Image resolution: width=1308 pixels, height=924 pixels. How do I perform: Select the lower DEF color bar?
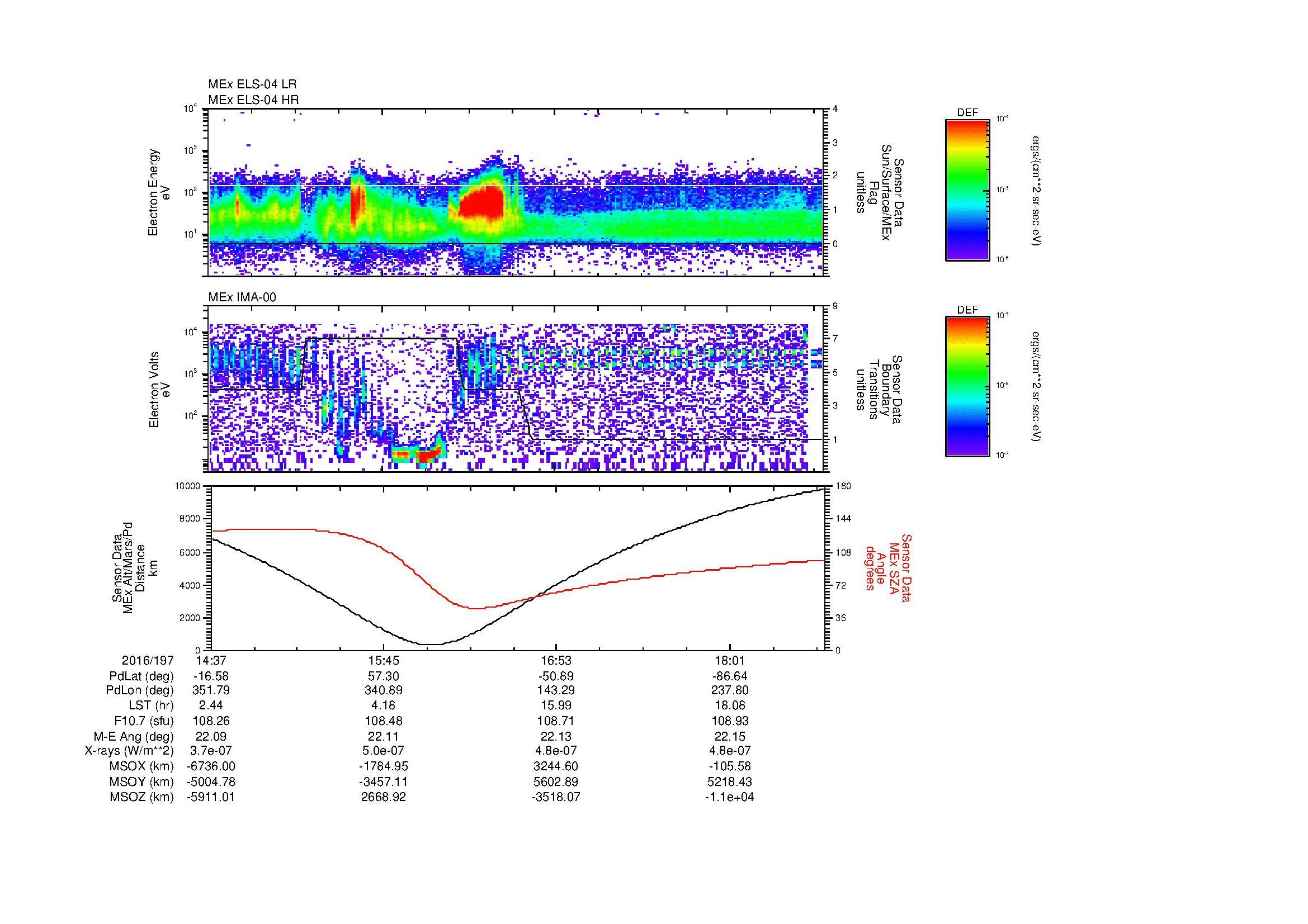(967, 386)
